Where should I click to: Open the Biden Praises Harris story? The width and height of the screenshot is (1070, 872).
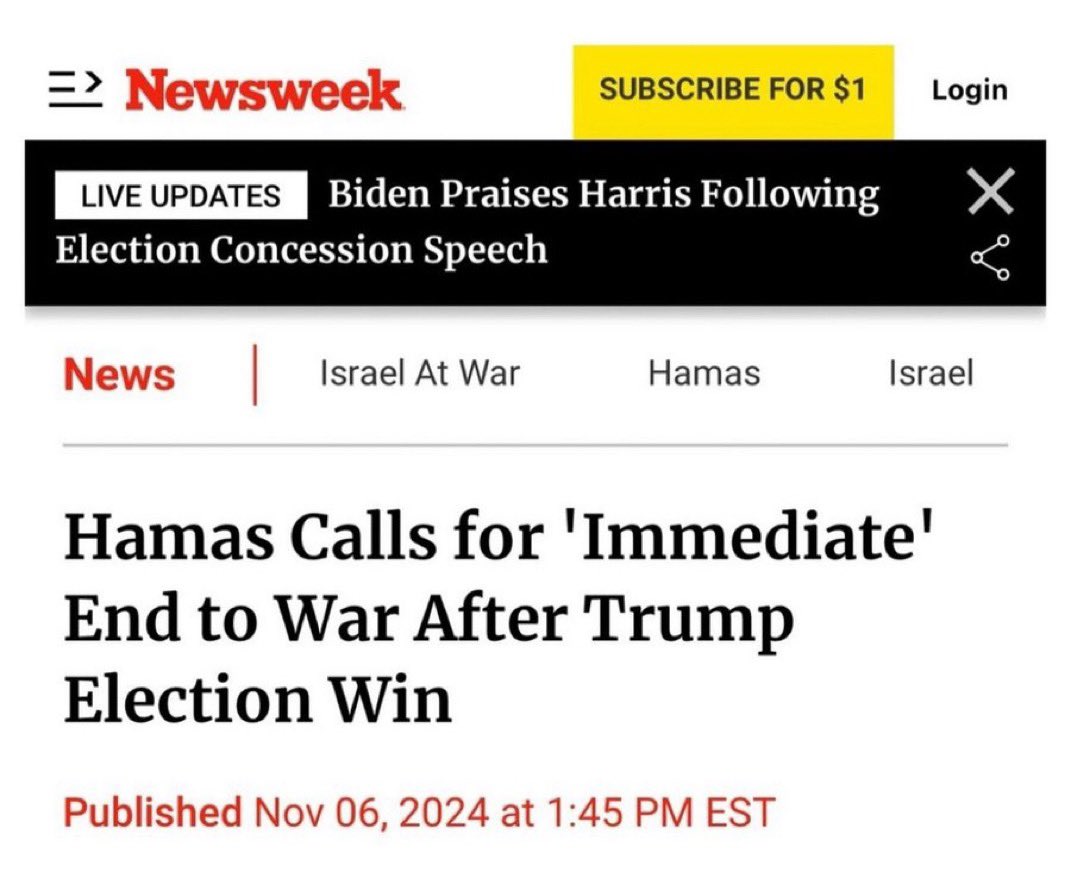(603, 194)
